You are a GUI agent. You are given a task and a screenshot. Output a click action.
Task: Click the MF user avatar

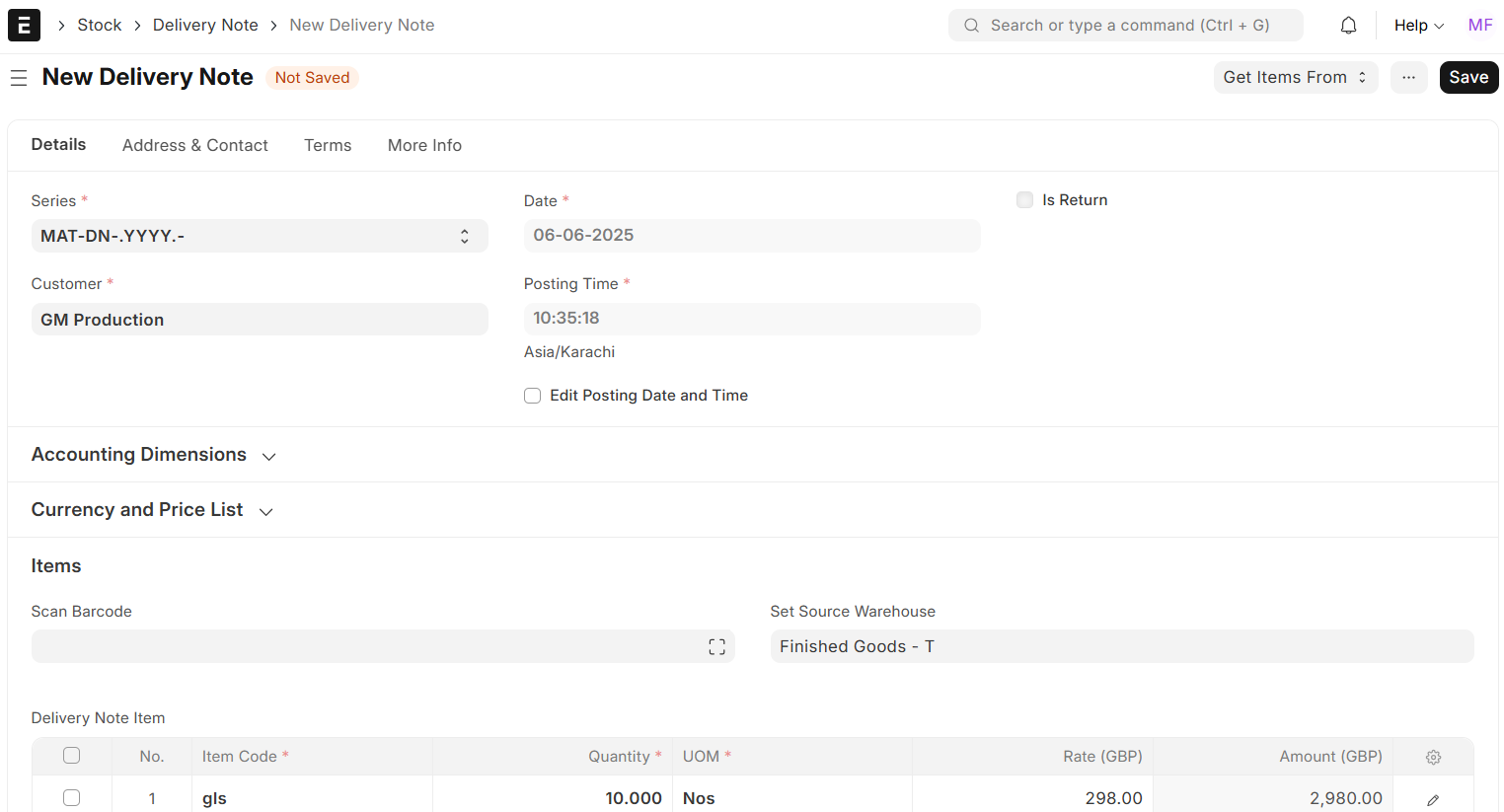coord(1479,26)
